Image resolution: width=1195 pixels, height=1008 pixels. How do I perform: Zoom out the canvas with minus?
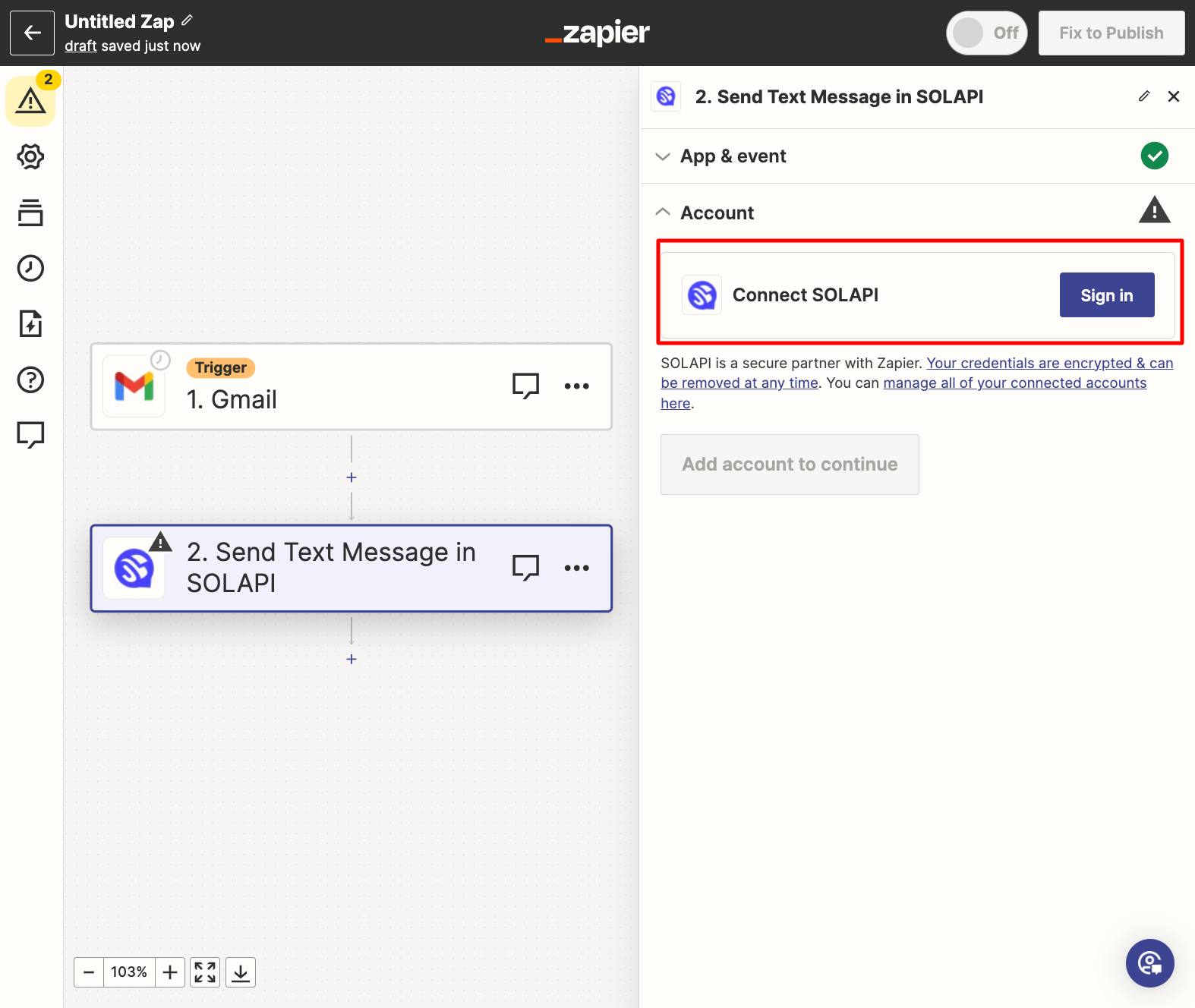coord(89,972)
